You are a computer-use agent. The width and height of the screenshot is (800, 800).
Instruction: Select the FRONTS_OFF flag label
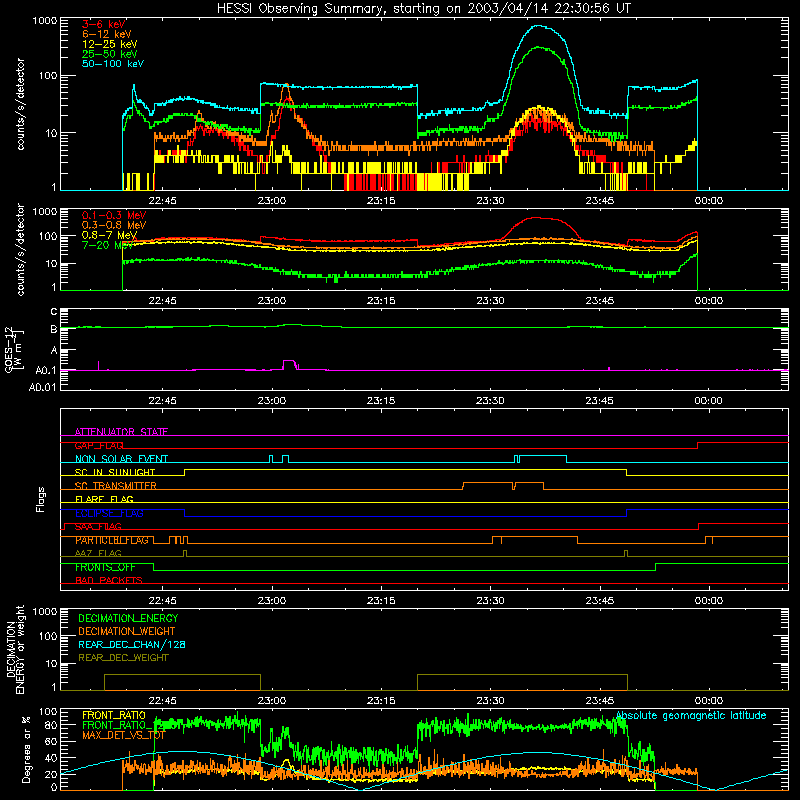pos(105,567)
